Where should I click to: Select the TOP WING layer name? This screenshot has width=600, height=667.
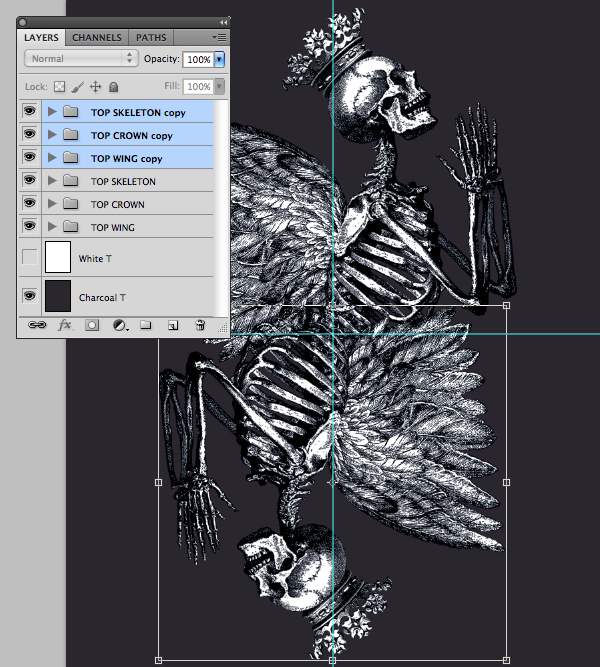click(113, 228)
